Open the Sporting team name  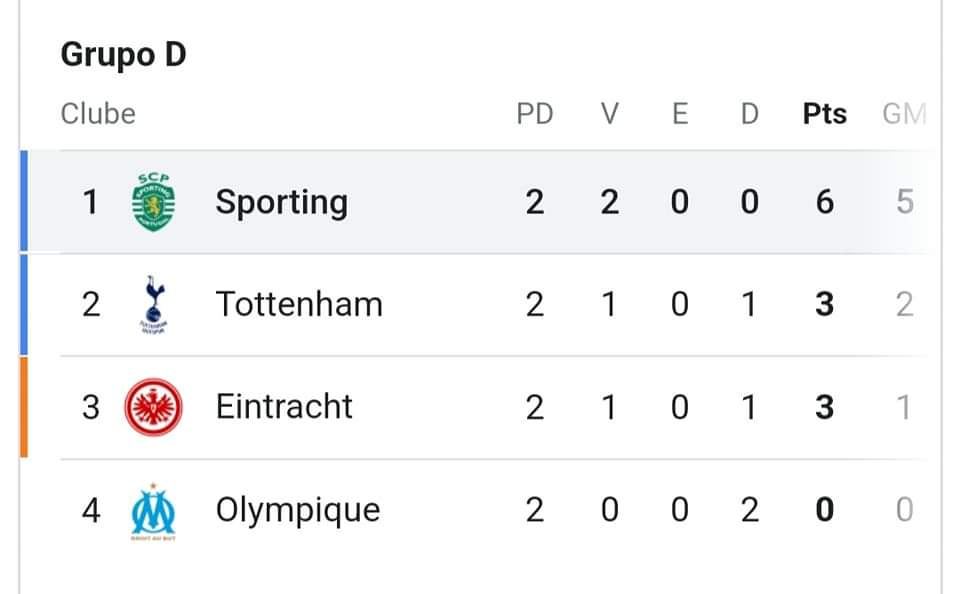click(282, 203)
